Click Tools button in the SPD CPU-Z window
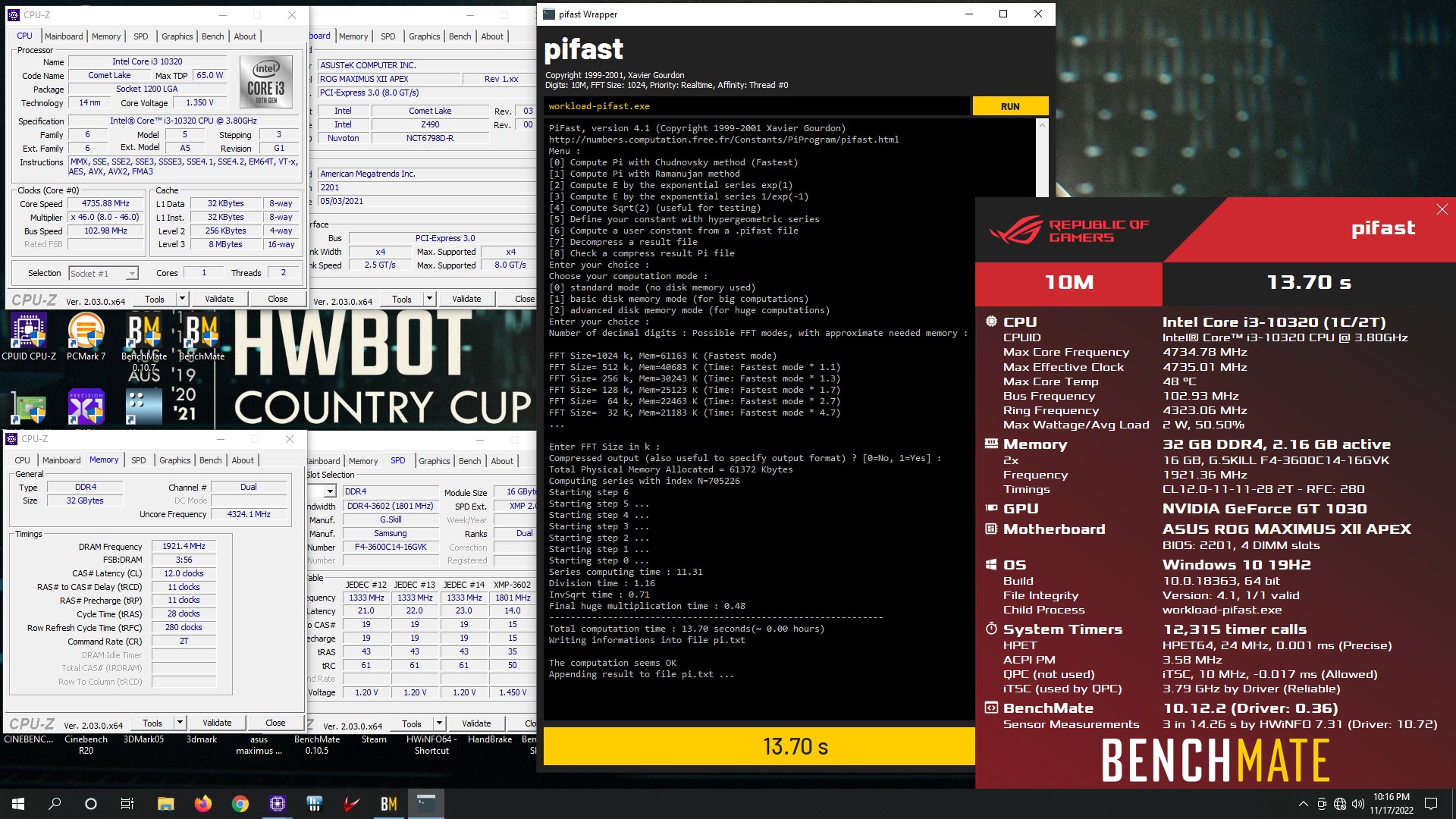 (x=412, y=723)
